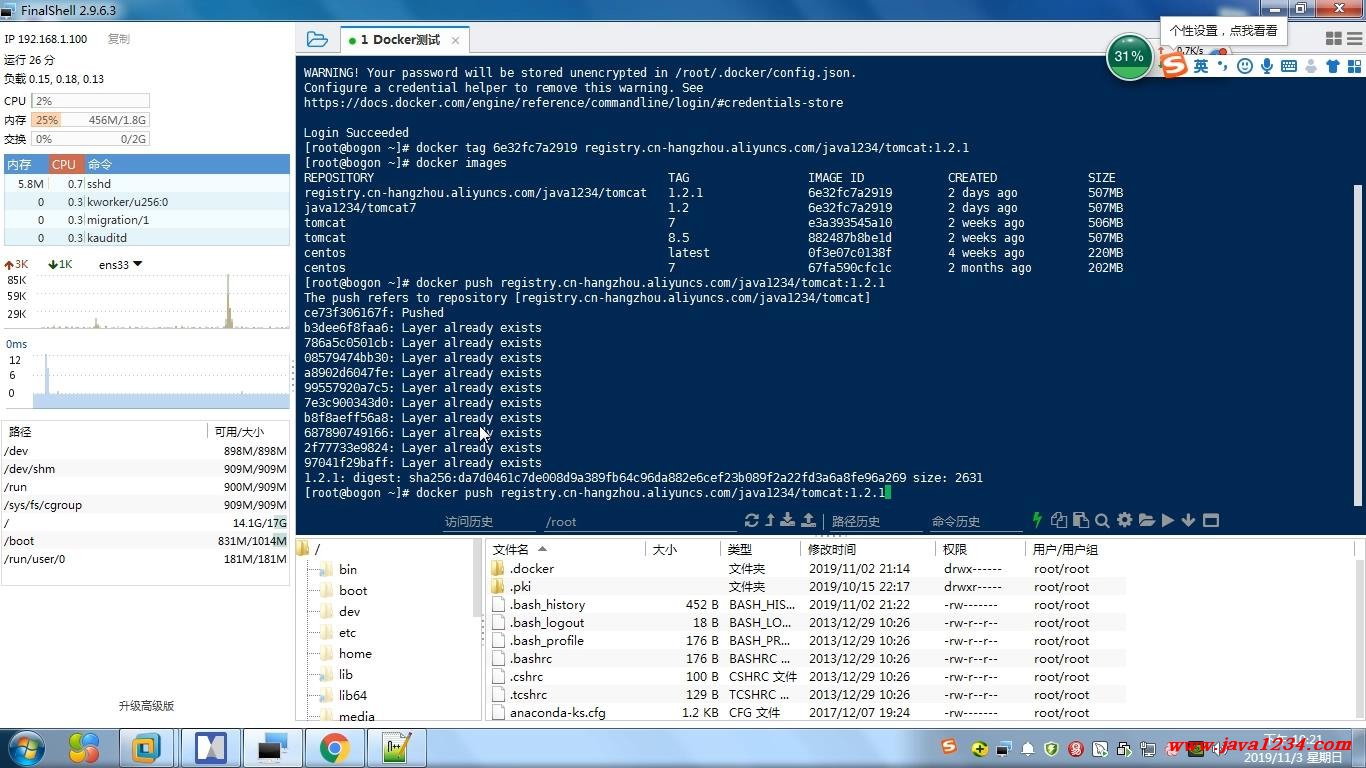The height and width of the screenshot is (768, 1366).
Task: Click the Sogou input method S logo
Action: (1174, 66)
